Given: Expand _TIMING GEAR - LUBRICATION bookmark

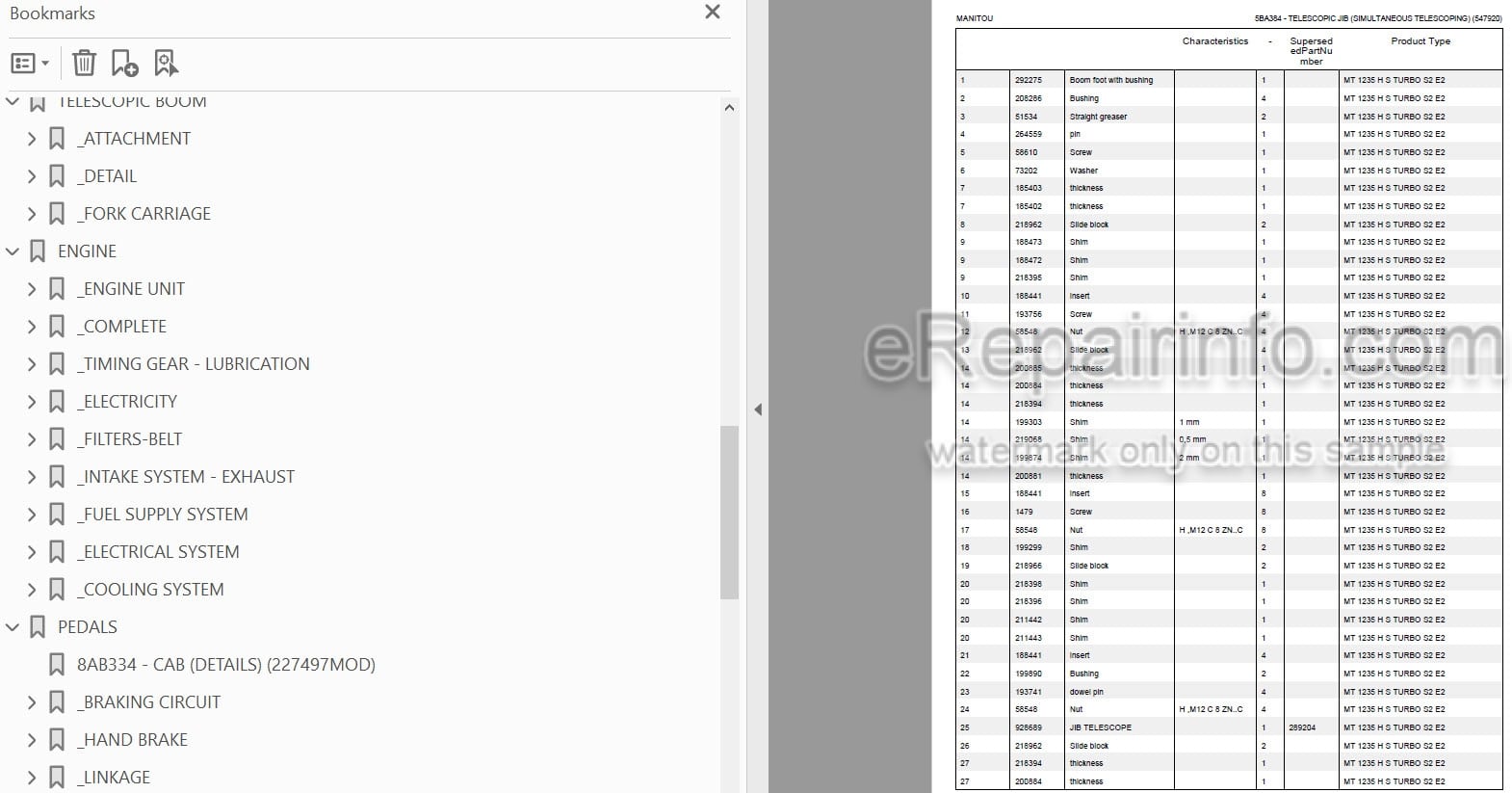Looking at the screenshot, I should point(32,364).
